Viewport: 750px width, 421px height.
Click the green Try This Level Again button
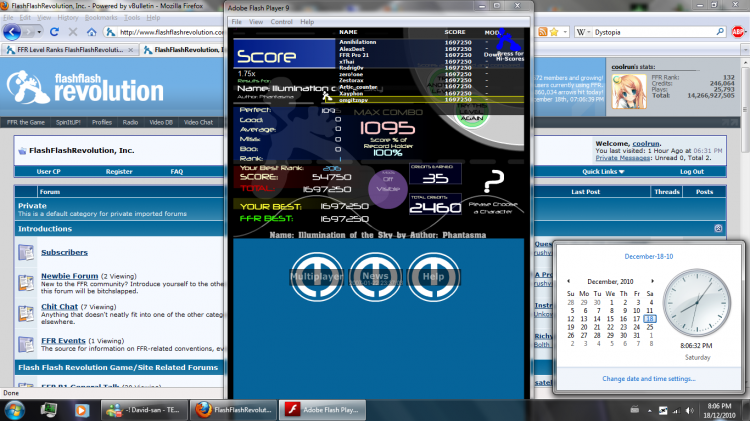click(x=472, y=115)
